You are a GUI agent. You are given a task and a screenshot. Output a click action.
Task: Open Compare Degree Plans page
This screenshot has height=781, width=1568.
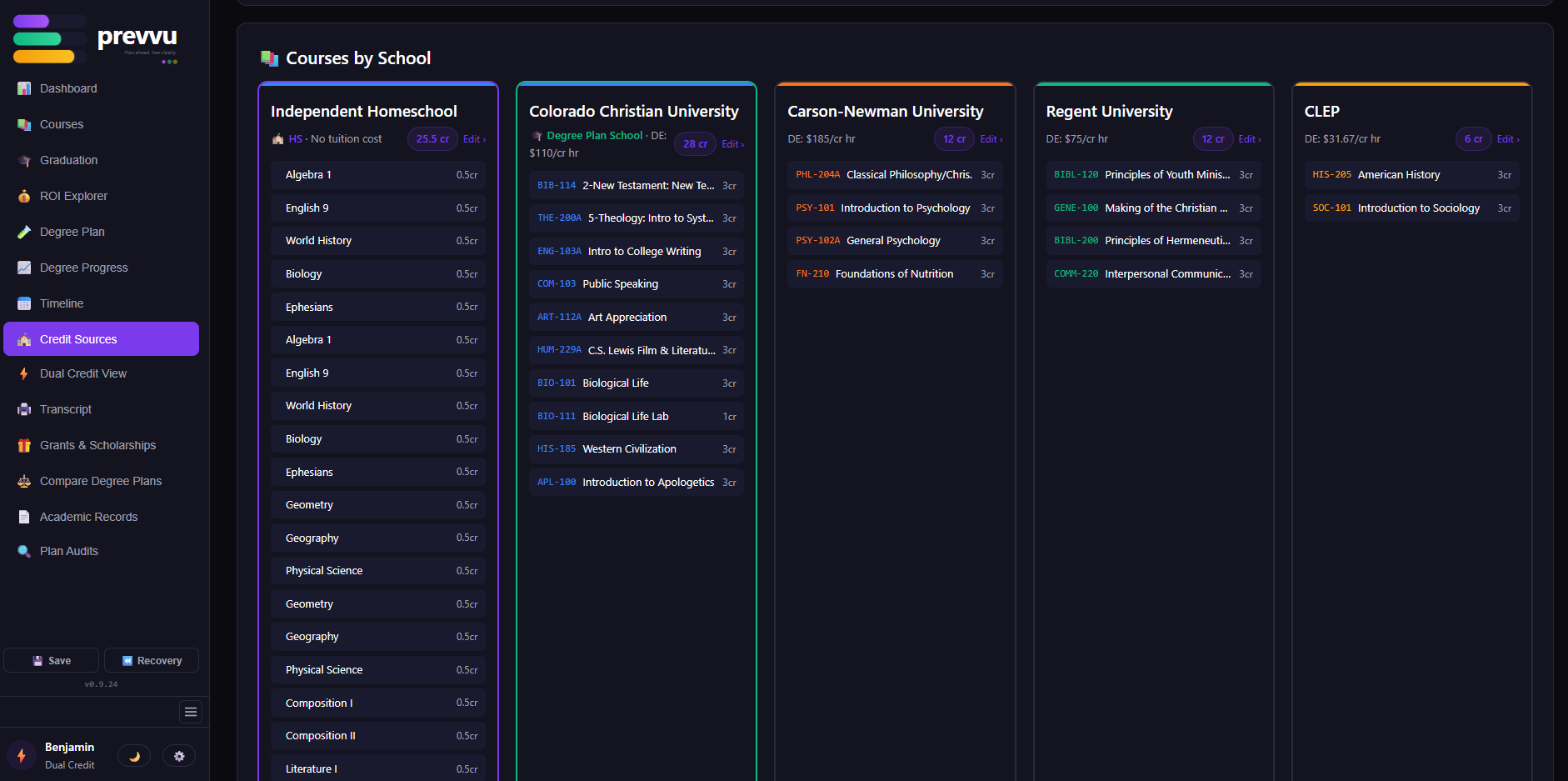102,481
